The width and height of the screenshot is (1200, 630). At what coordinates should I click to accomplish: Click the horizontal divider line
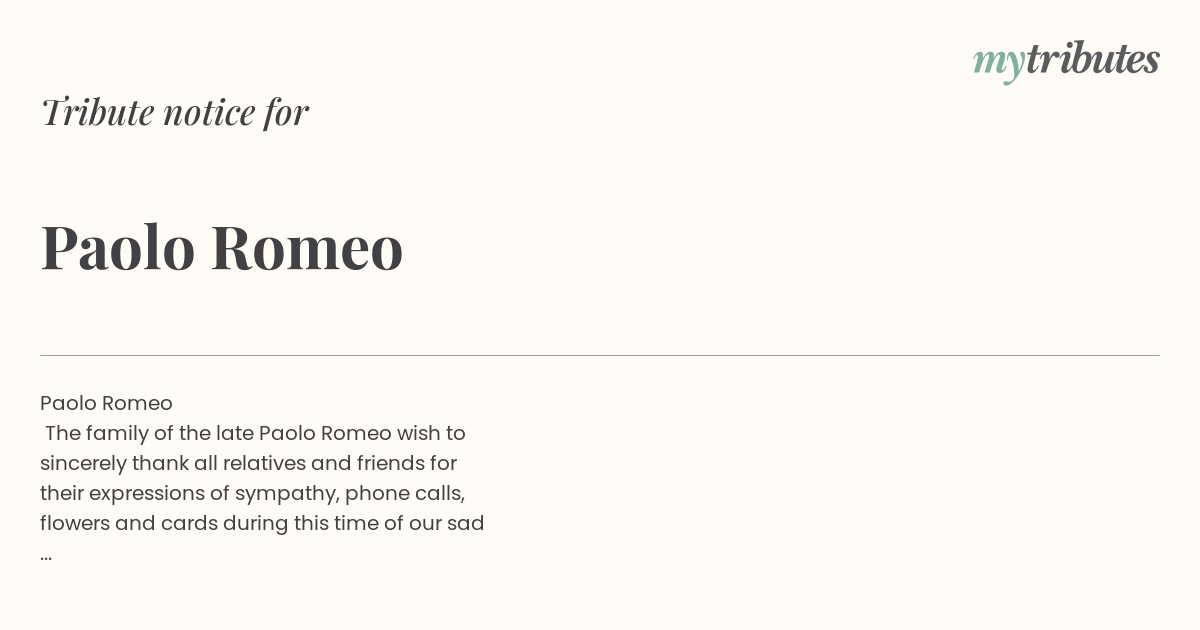click(x=600, y=355)
